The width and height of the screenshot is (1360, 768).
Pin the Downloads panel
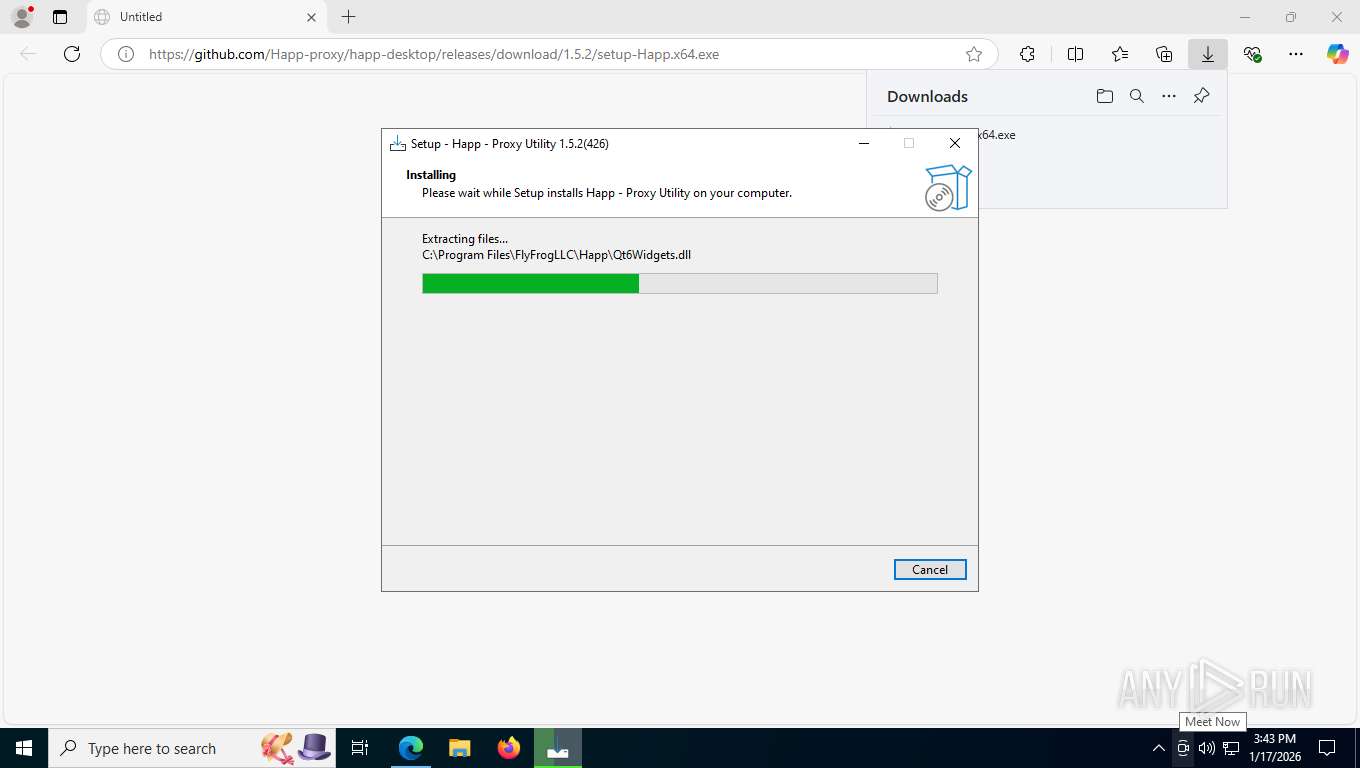pos(1202,96)
